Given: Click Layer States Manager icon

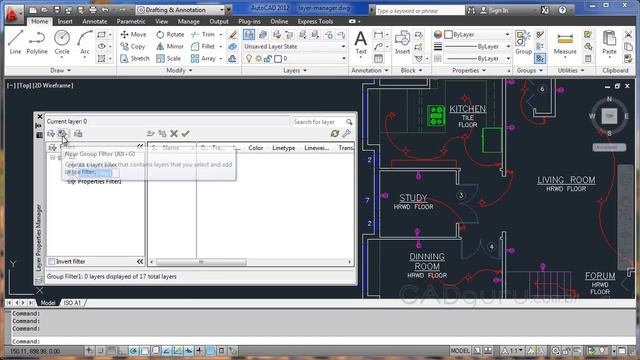Looking at the screenshot, I should [x=78, y=133].
